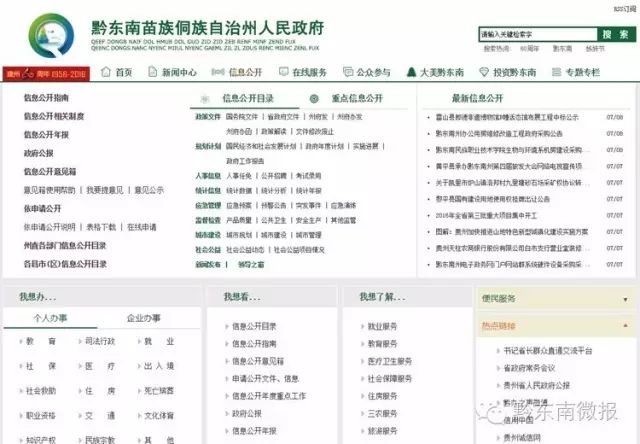
Task: Open 新闻中心 menu
Action: coord(179,72)
